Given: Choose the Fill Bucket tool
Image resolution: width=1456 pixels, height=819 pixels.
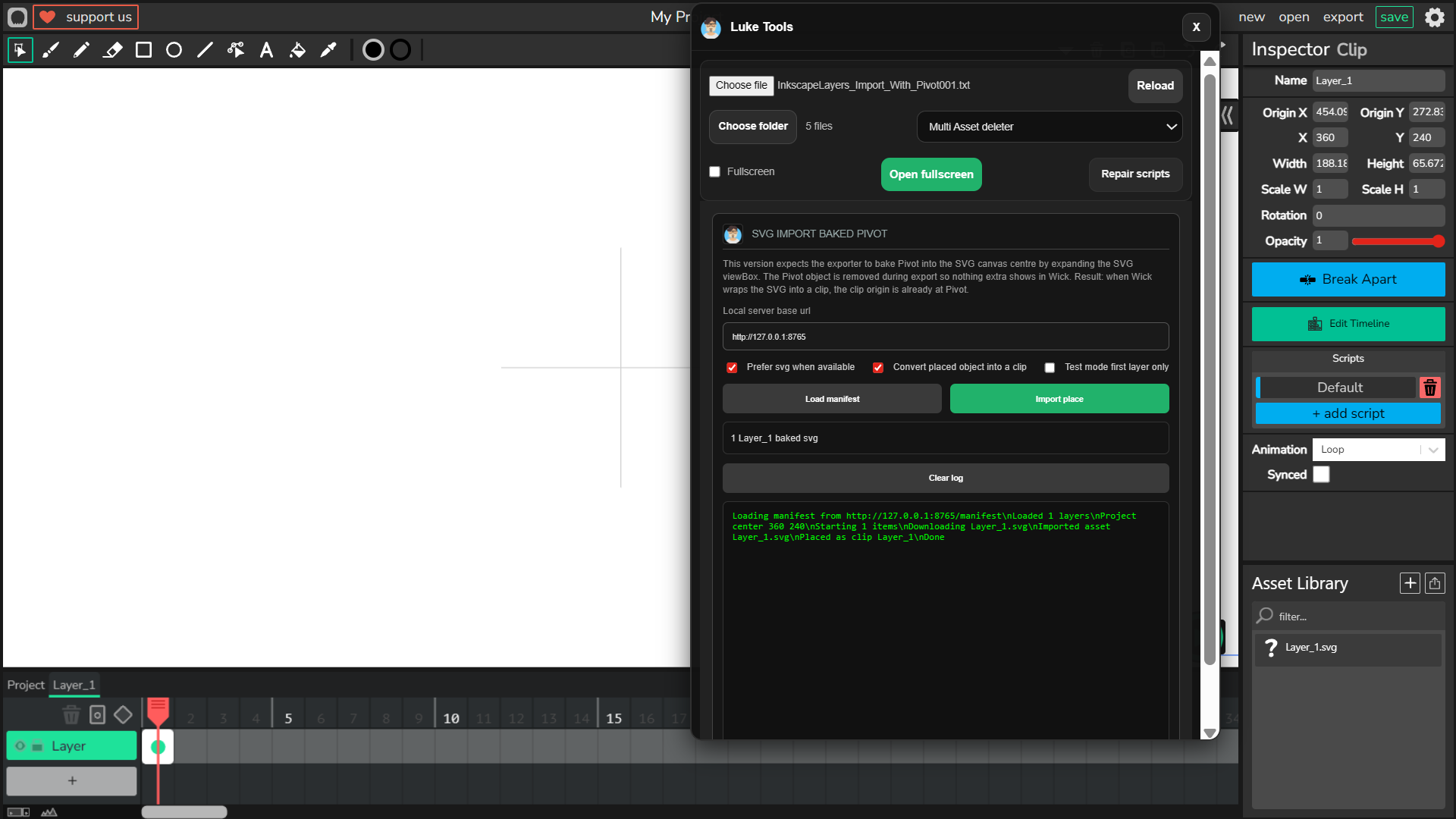Looking at the screenshot, I should click(x=297, y=50).
